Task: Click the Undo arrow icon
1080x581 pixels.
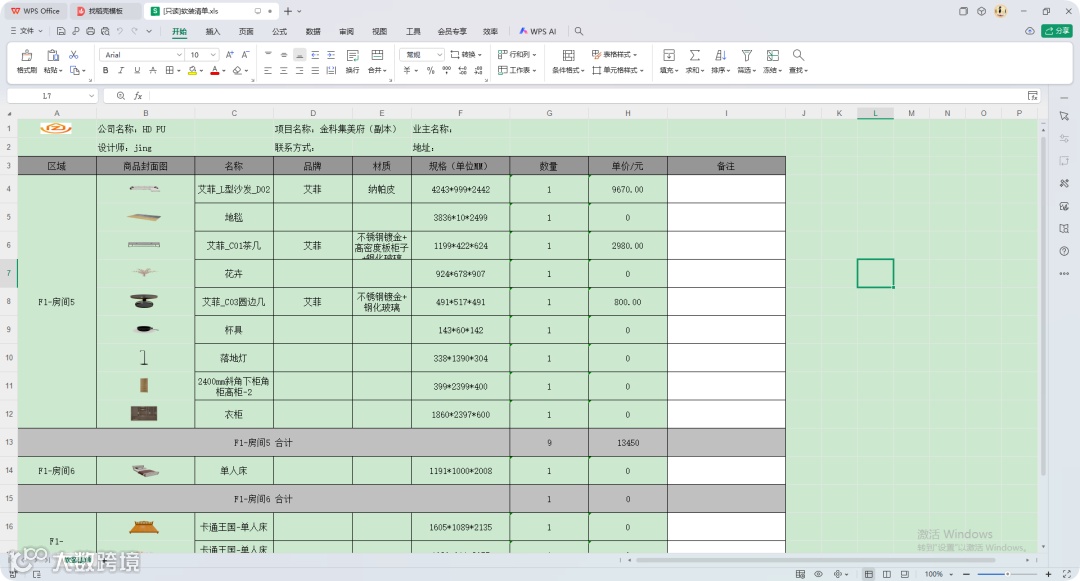Action: click(120, 31)
